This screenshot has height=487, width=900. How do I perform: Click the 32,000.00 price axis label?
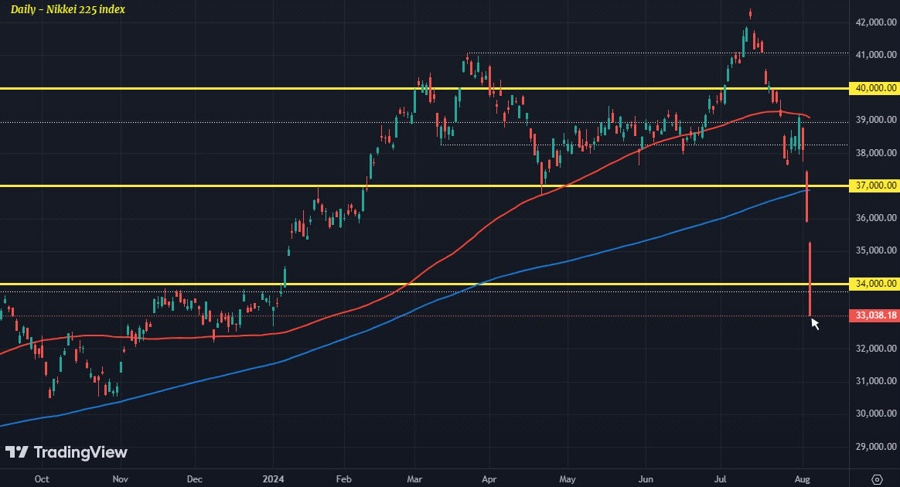tap(876, 349)
